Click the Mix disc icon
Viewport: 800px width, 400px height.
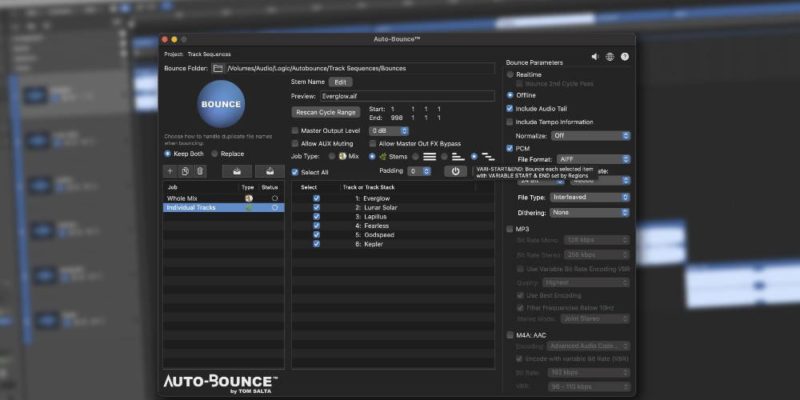[x=342, y=157]
